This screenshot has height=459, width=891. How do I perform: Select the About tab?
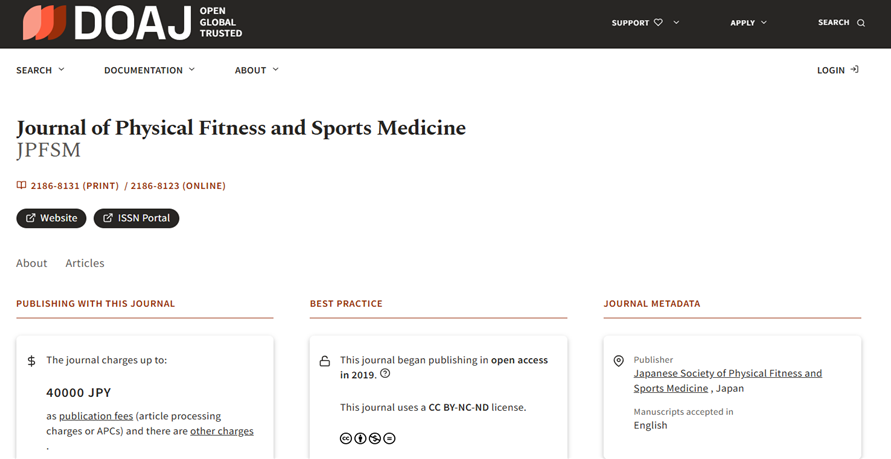click(31, 263)
